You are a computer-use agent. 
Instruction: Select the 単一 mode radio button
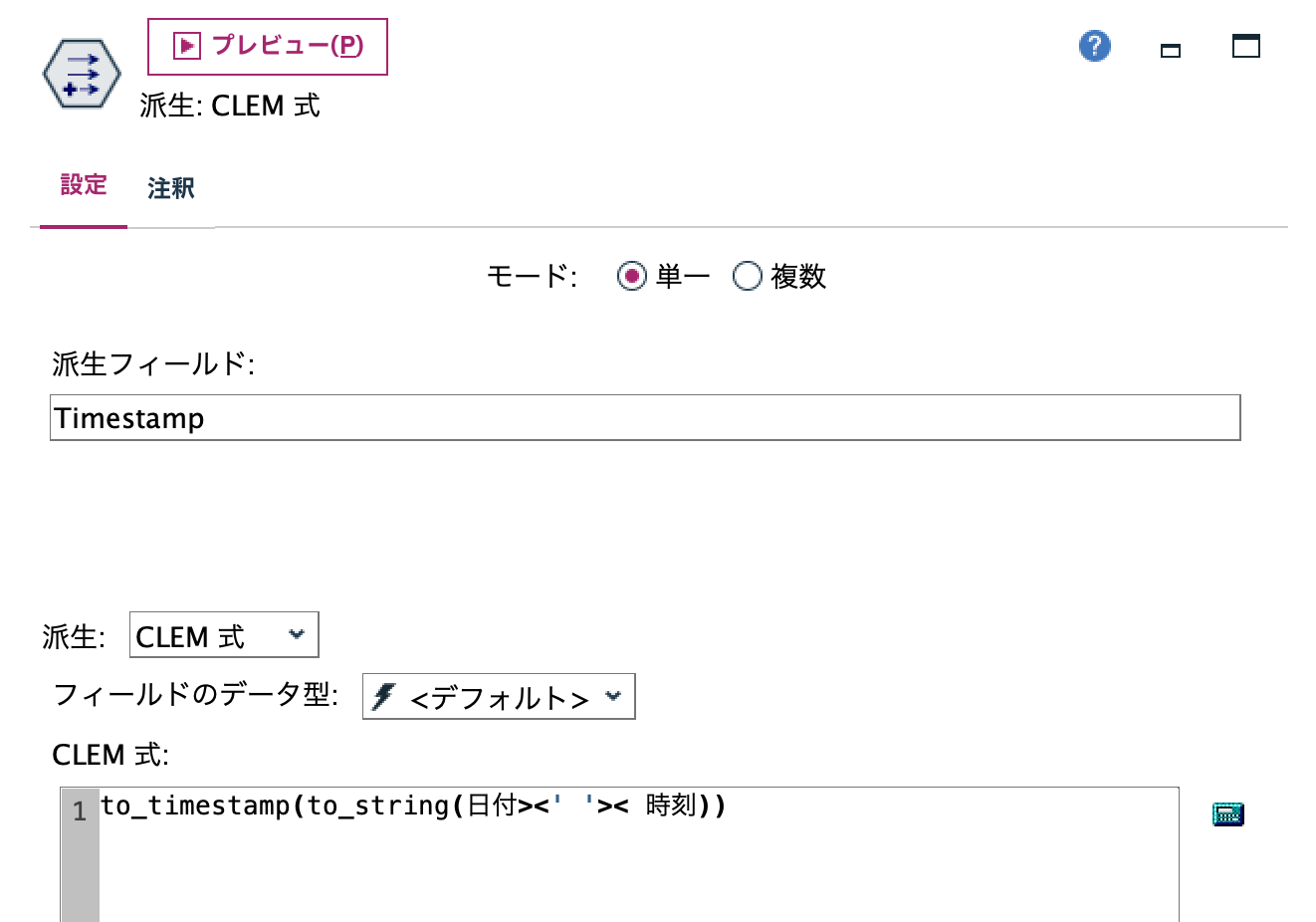point(629,277)
